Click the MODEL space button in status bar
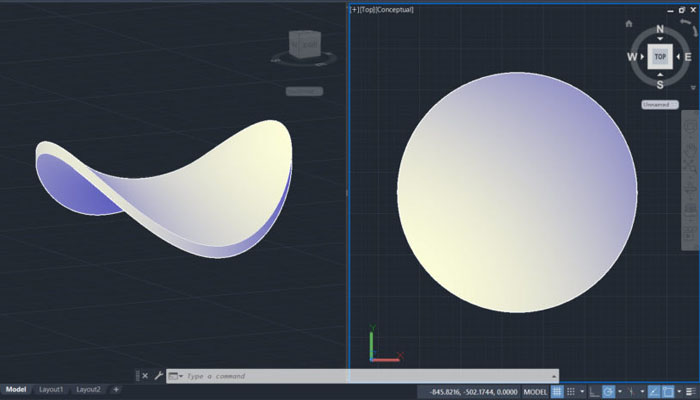This screenshot has width=700, height=400. coord(535,390)
